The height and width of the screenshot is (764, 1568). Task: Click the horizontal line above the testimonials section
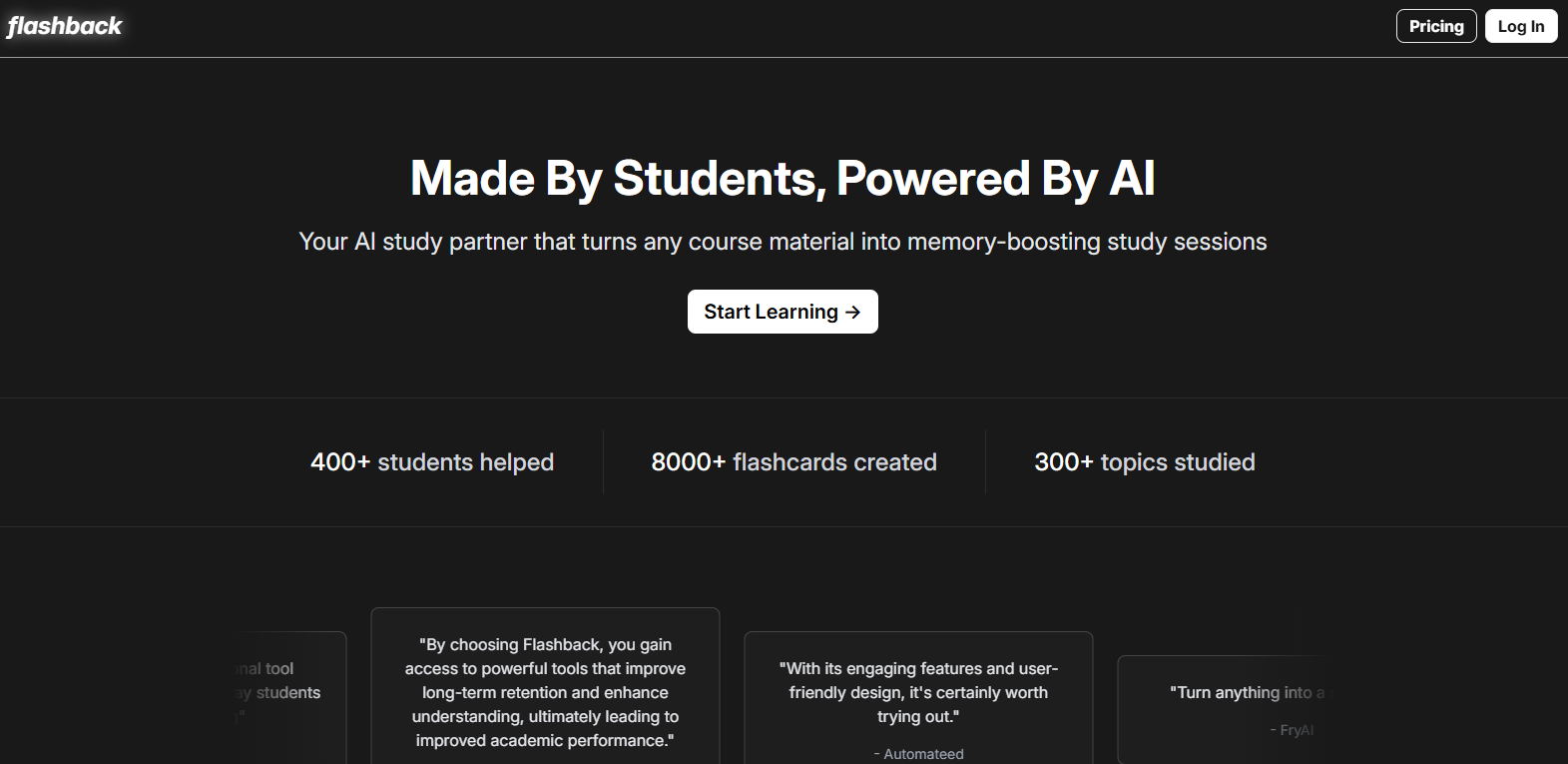(784, 526)
